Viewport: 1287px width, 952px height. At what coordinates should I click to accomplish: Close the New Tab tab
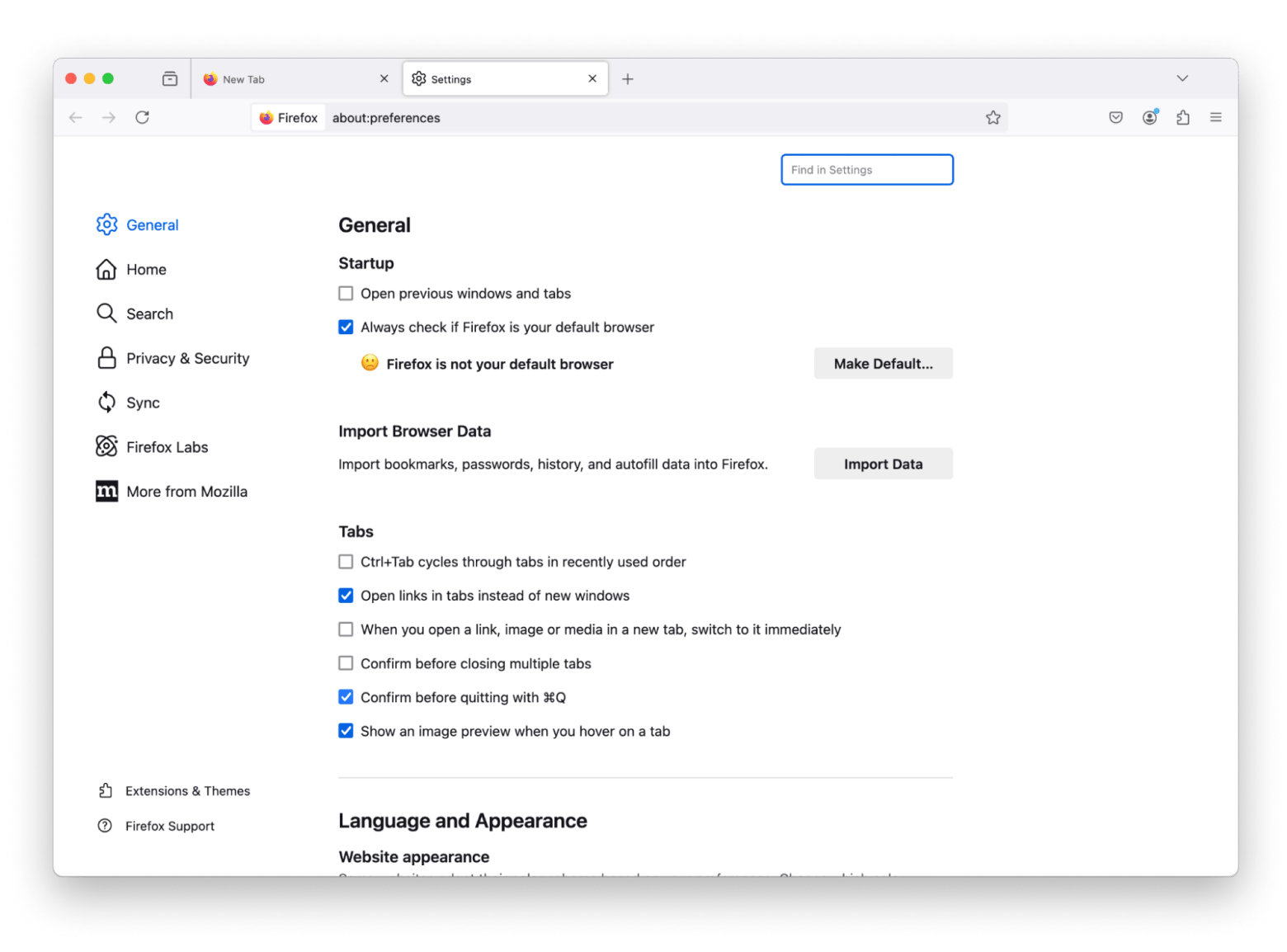[x=384, y=79]
